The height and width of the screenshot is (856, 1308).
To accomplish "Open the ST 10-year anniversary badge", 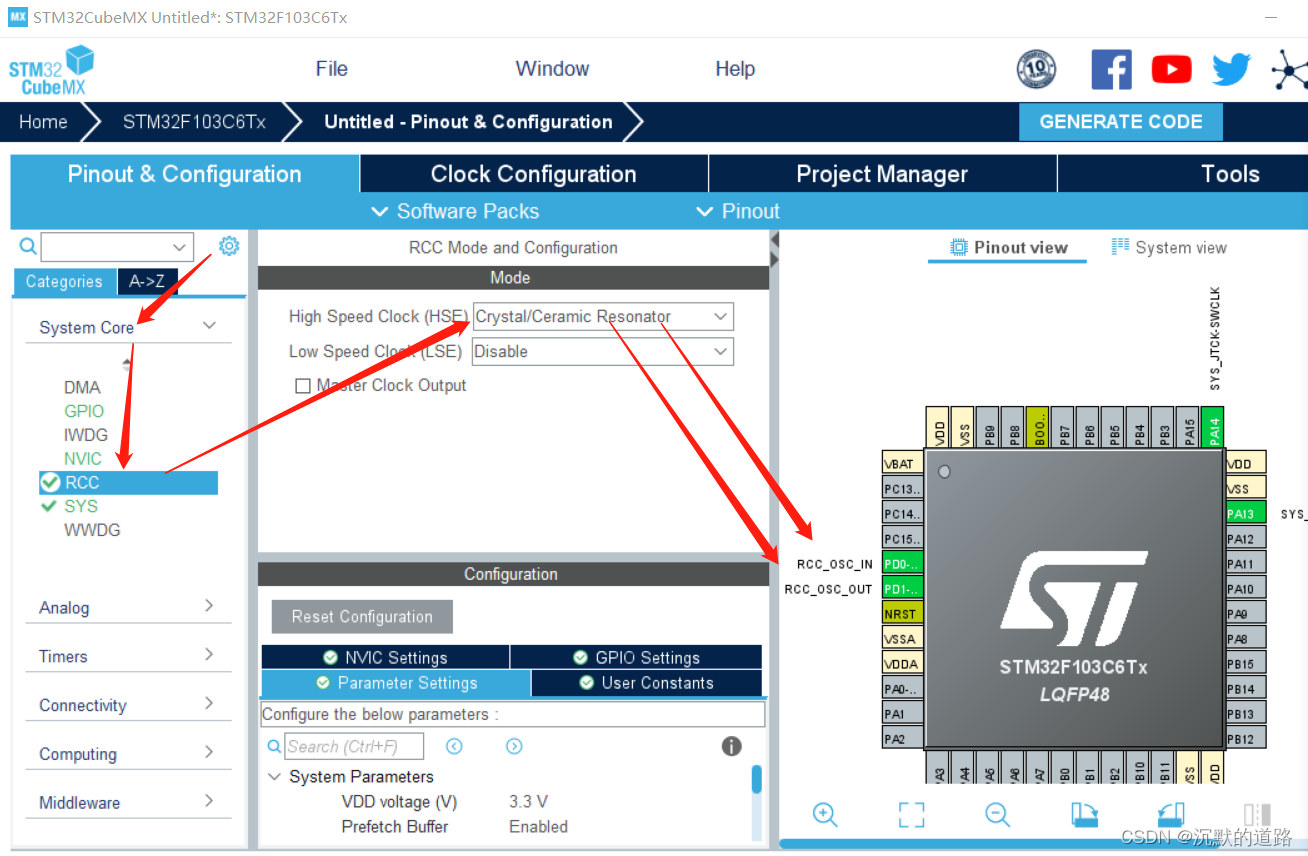I will pos(1036,69).
